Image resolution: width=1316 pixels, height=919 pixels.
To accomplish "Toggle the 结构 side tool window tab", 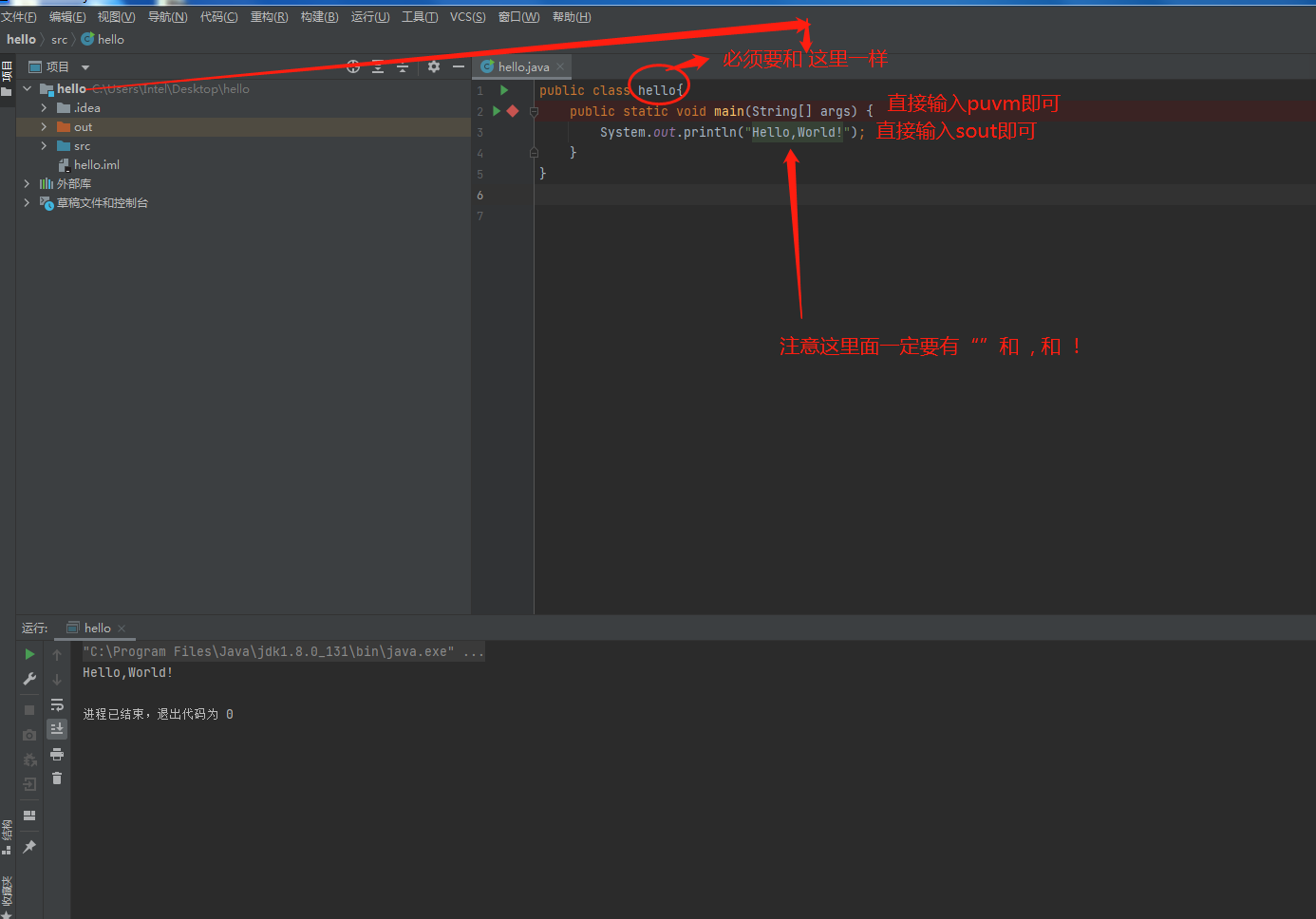I will [7, 836].
